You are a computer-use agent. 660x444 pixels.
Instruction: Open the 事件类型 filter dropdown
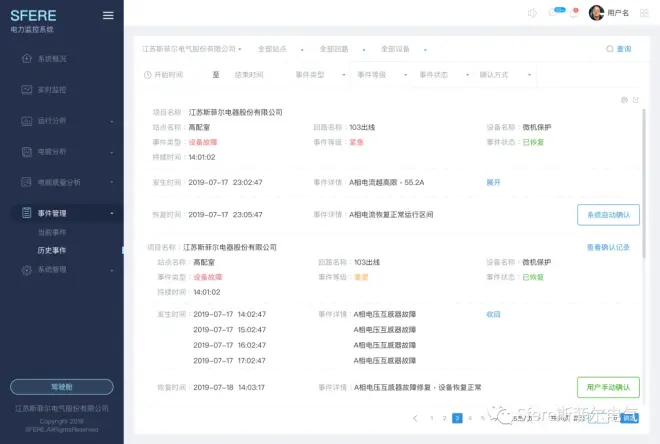tap(320, 75)
